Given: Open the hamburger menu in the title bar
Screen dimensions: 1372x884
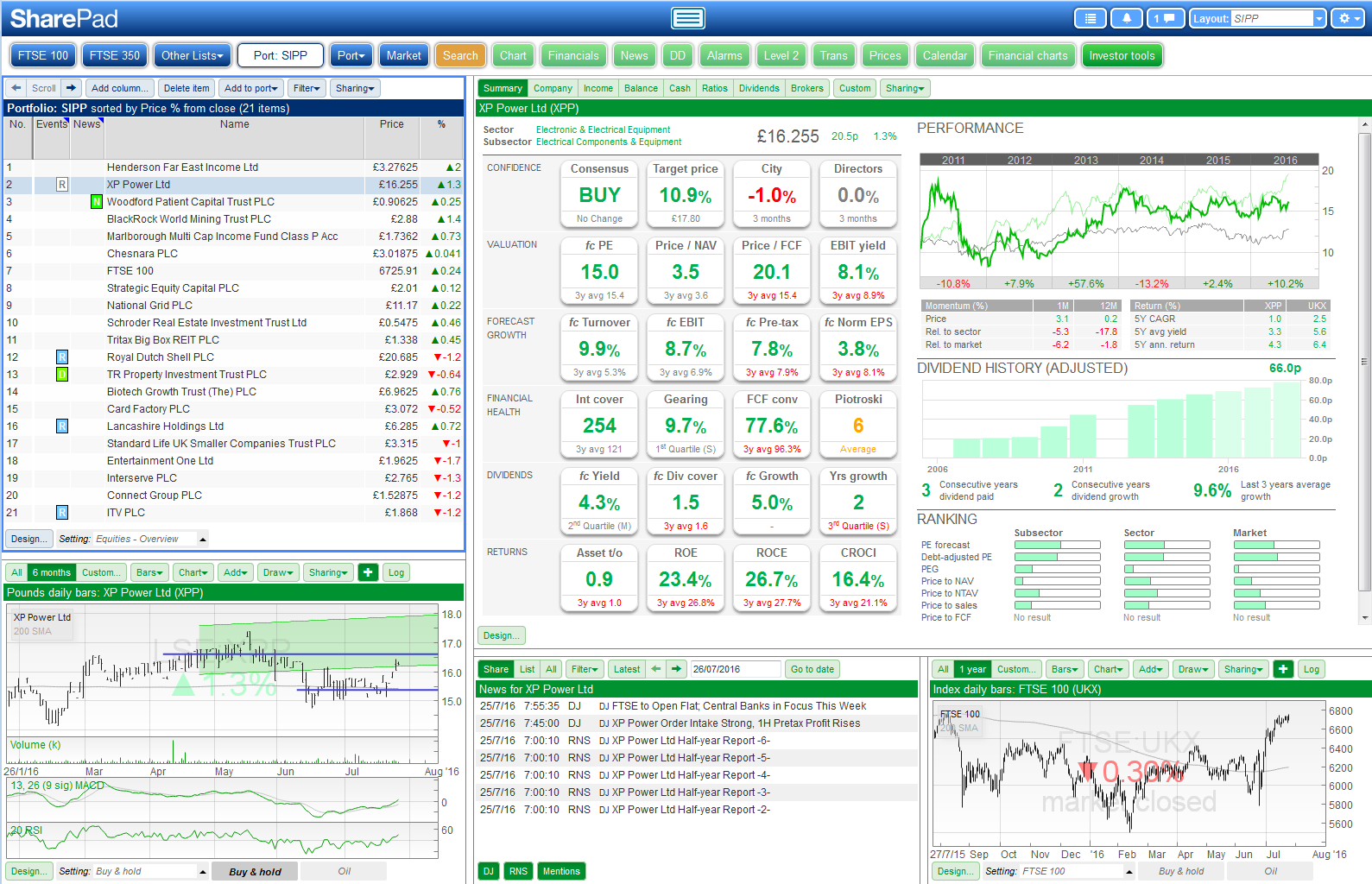Looking at the screenshot, I should point(687,18).
